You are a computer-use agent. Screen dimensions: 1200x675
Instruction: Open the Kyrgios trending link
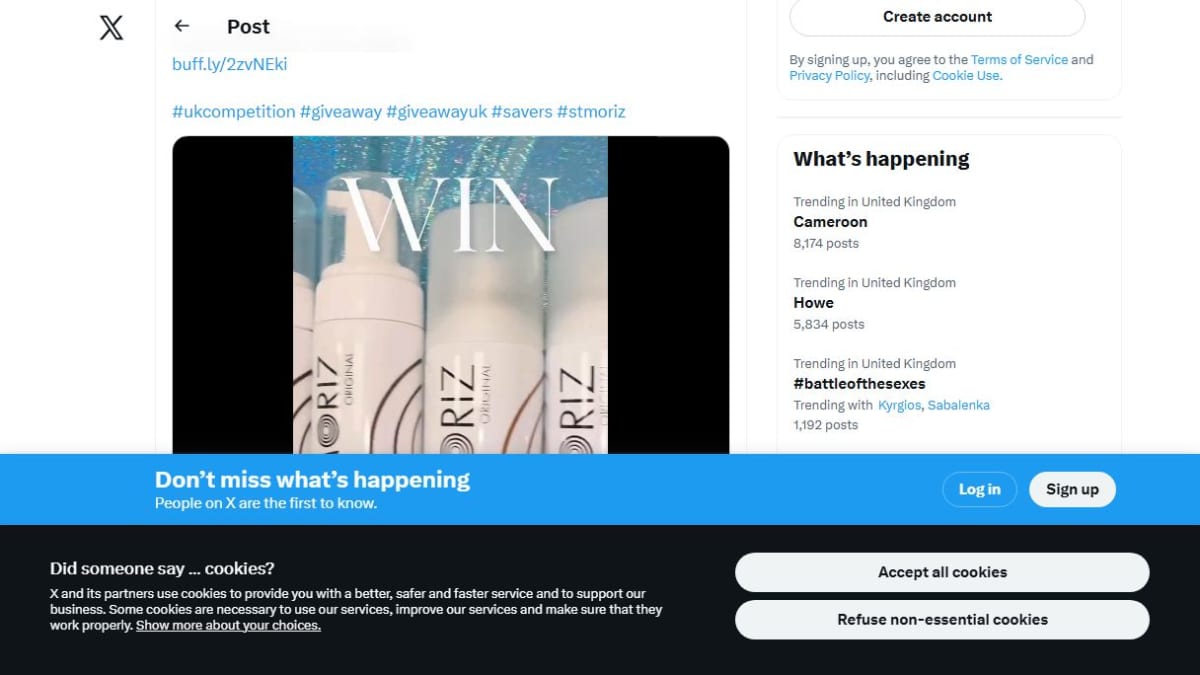coord(899,405)
